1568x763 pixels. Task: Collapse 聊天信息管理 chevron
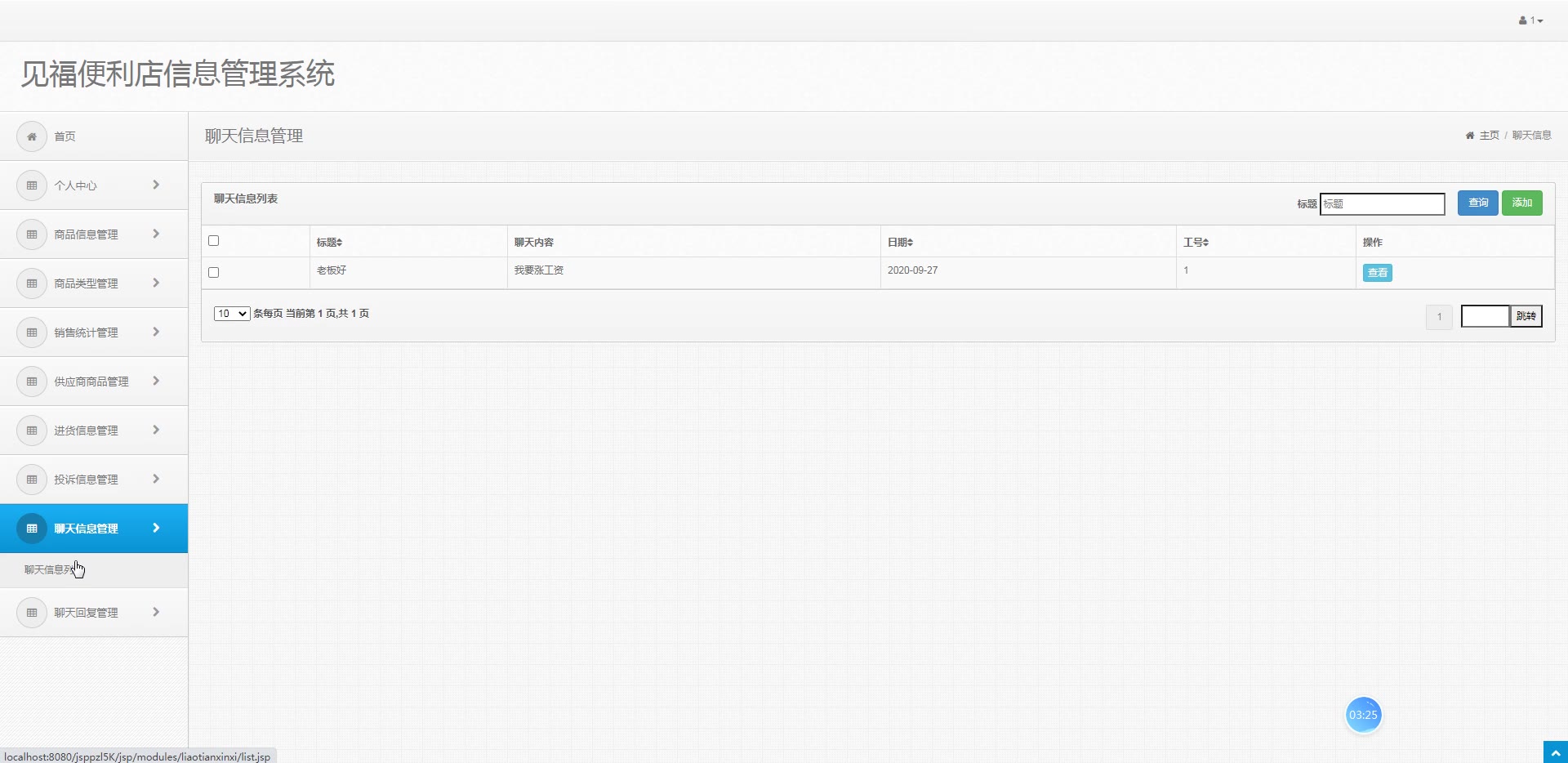pyautogui.click(x=156, y=529)
